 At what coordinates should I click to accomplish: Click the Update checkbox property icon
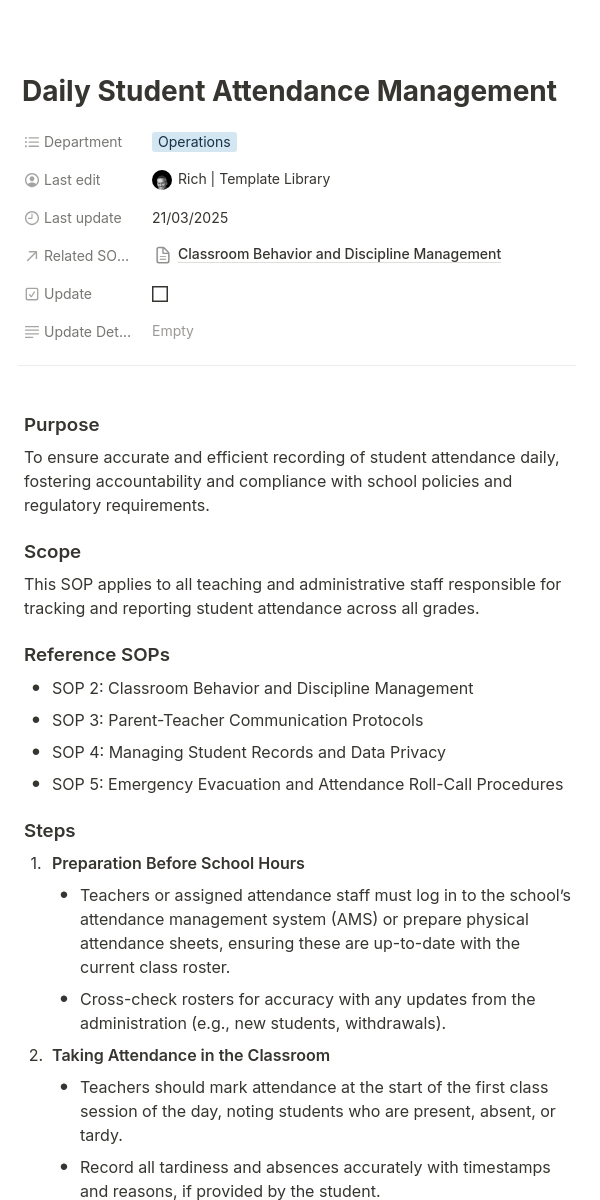[x=32, y=294]
